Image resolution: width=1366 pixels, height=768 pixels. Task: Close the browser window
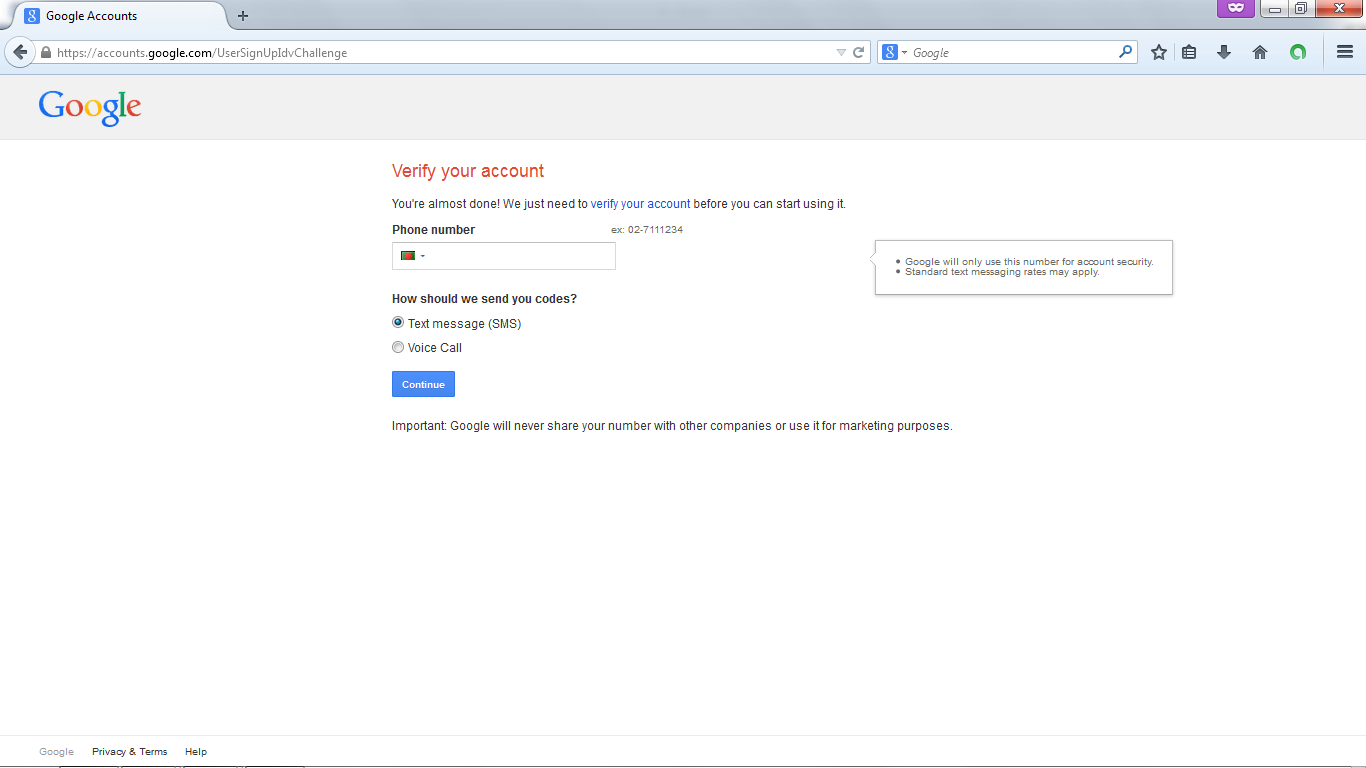coord(1339,9)
